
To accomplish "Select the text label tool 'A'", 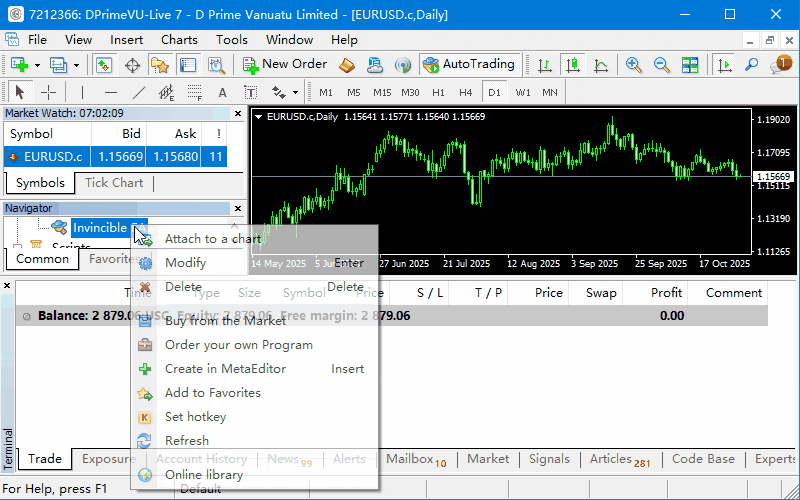I will [222, 93].
